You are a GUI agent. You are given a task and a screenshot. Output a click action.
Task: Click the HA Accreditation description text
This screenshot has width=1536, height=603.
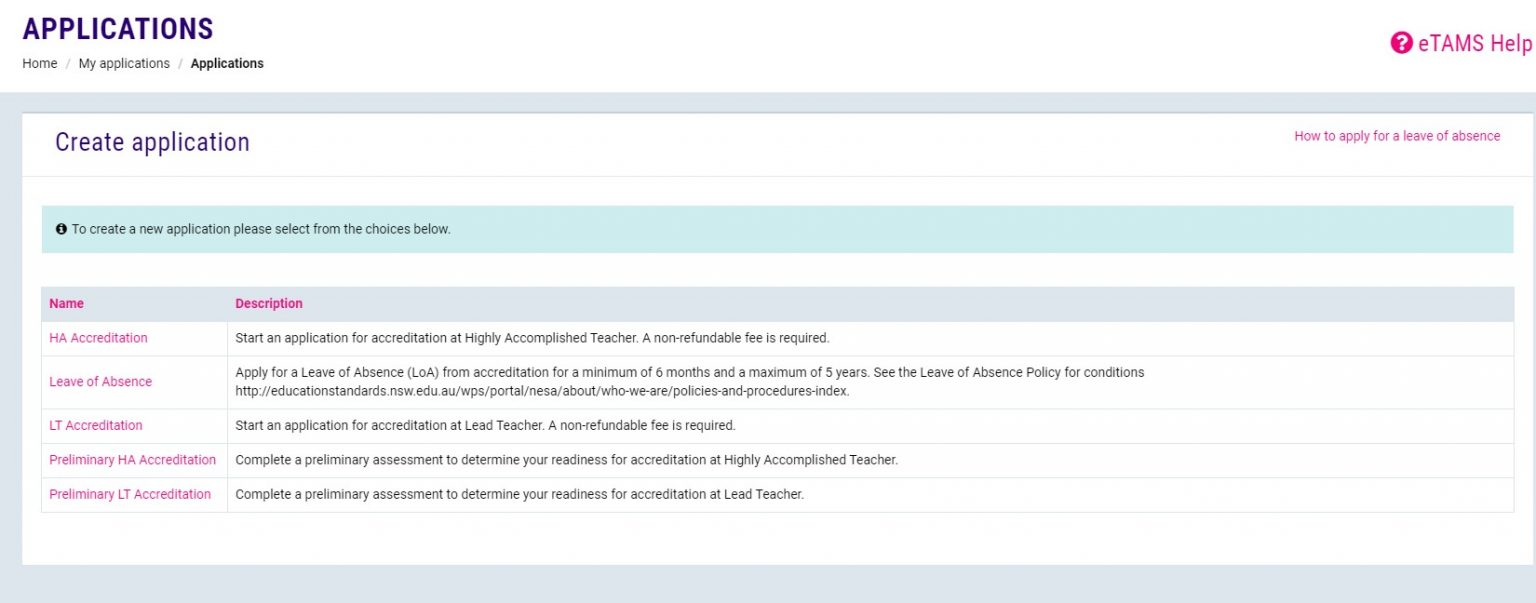(532, 338)
